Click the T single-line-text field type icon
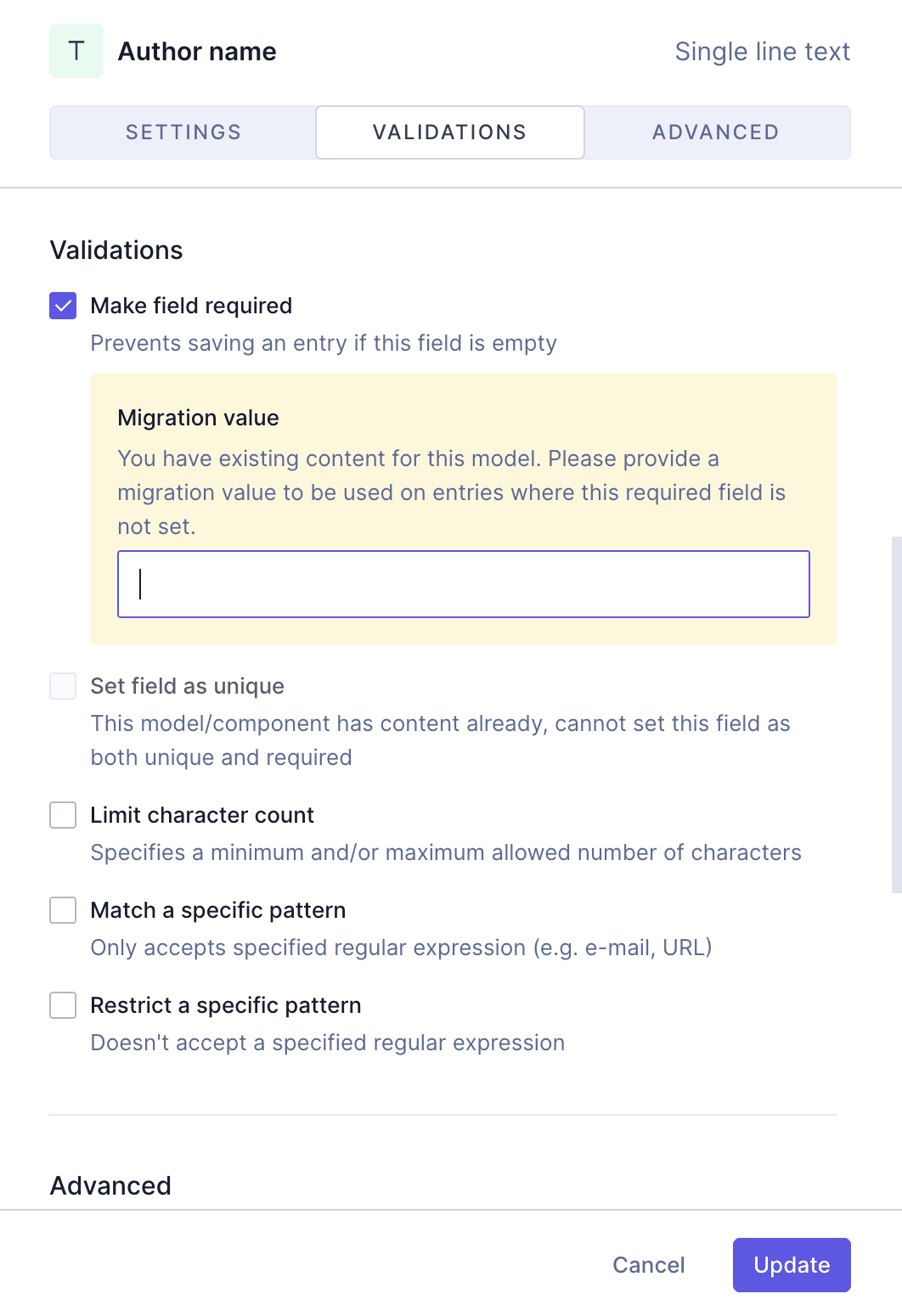The height and width of the screenshot is (1316, 902). 76,51
